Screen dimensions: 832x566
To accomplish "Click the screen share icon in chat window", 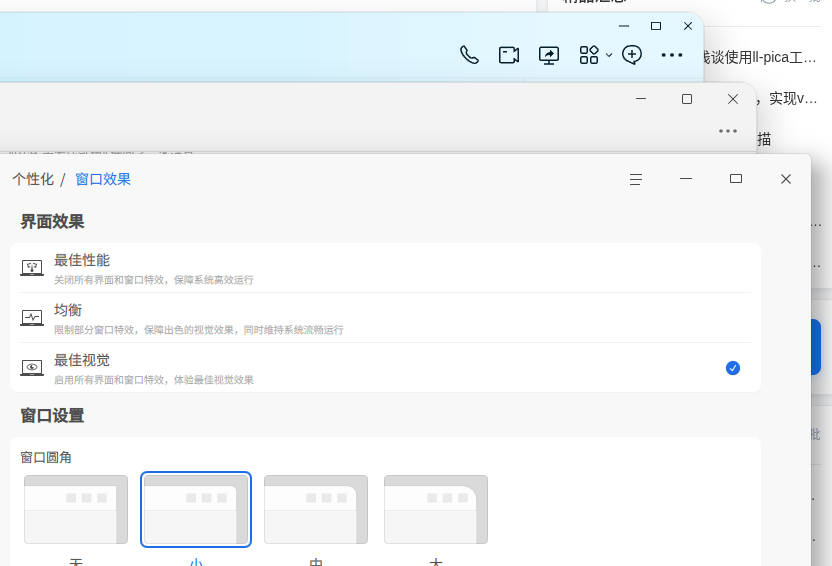I will click(549, 55).
